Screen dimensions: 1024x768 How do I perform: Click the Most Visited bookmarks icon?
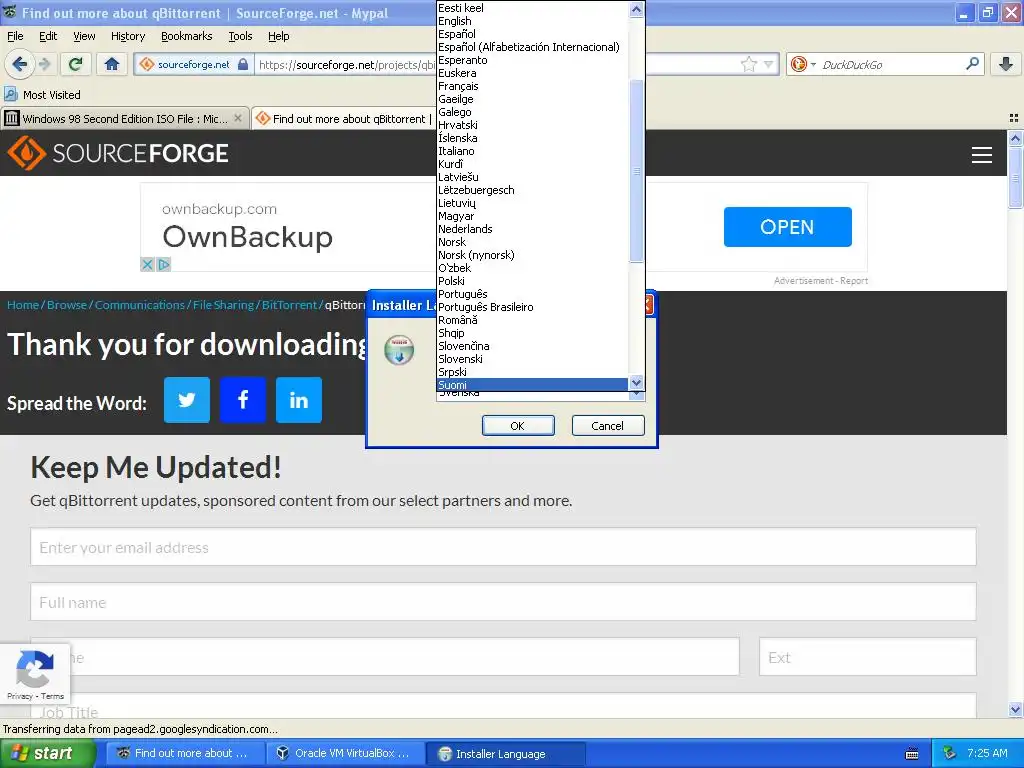(x=10, y=94)
